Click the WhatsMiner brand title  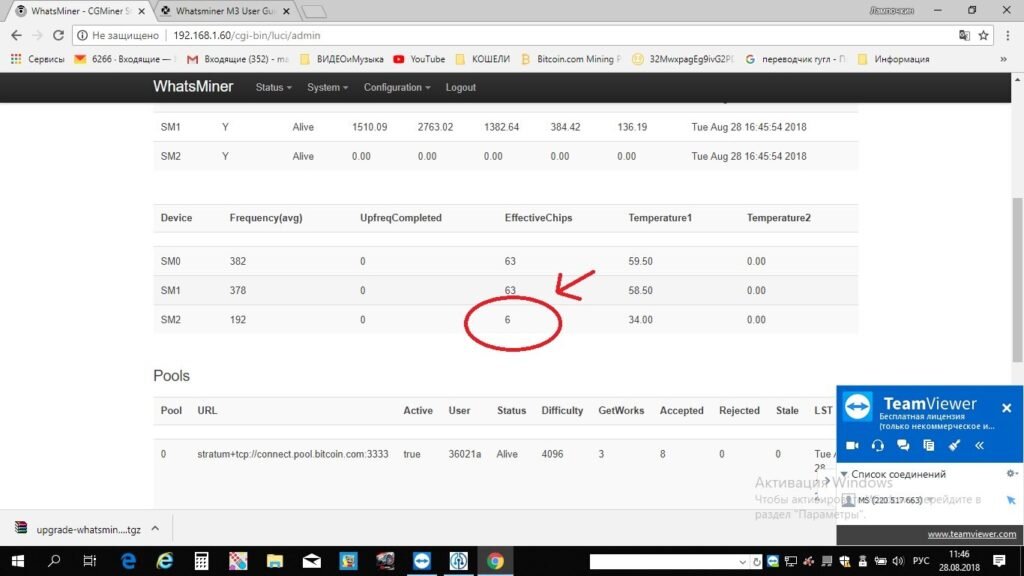point(193,87)
